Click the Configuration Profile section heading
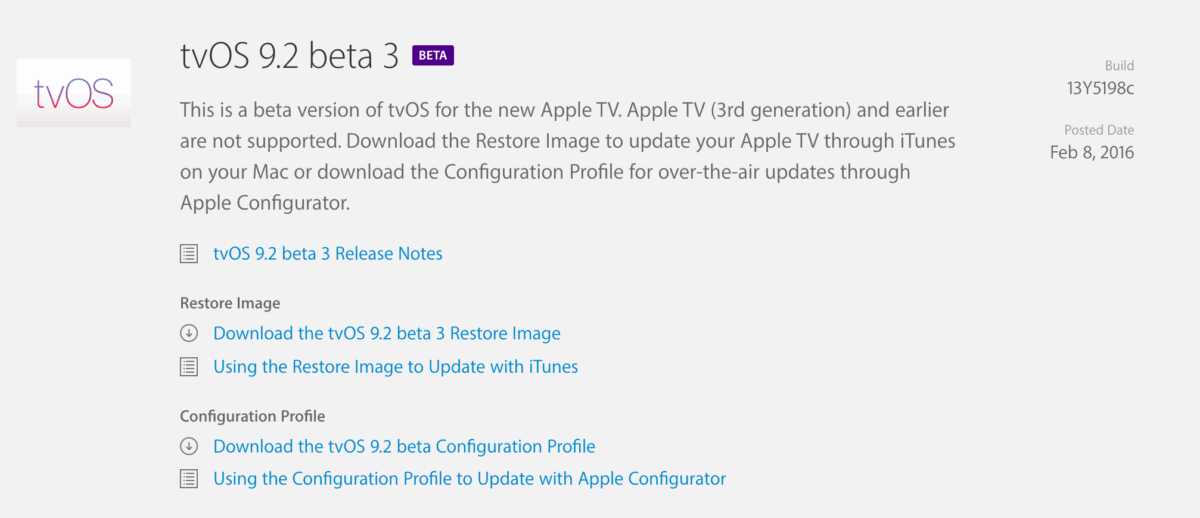This screenshot has height=518, width=1200. 252,416
